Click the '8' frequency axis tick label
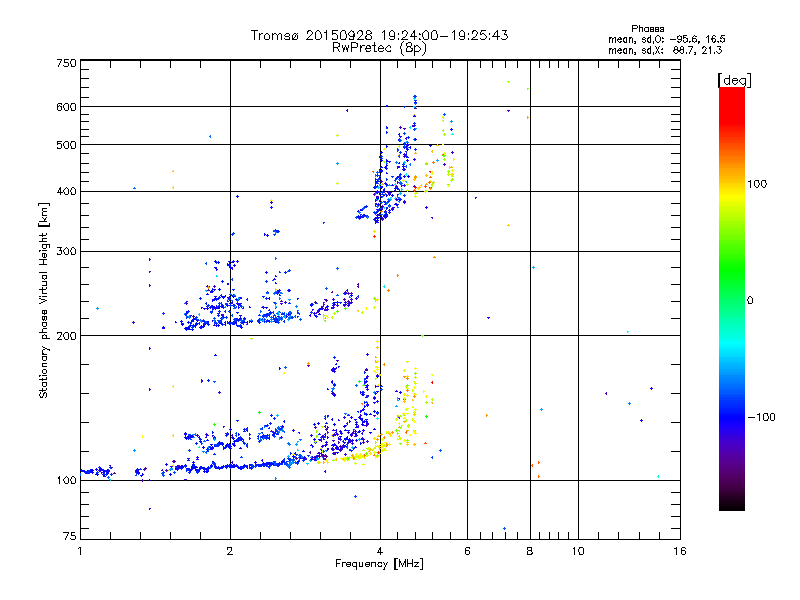 pos(530,551)
